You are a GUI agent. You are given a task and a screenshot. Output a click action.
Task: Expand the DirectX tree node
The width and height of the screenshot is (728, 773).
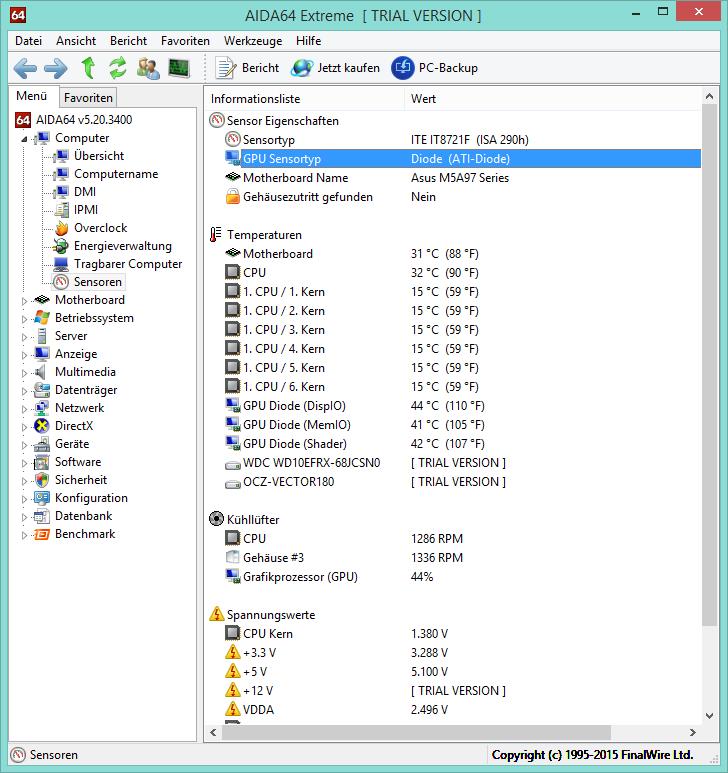(x=24, y=427)
